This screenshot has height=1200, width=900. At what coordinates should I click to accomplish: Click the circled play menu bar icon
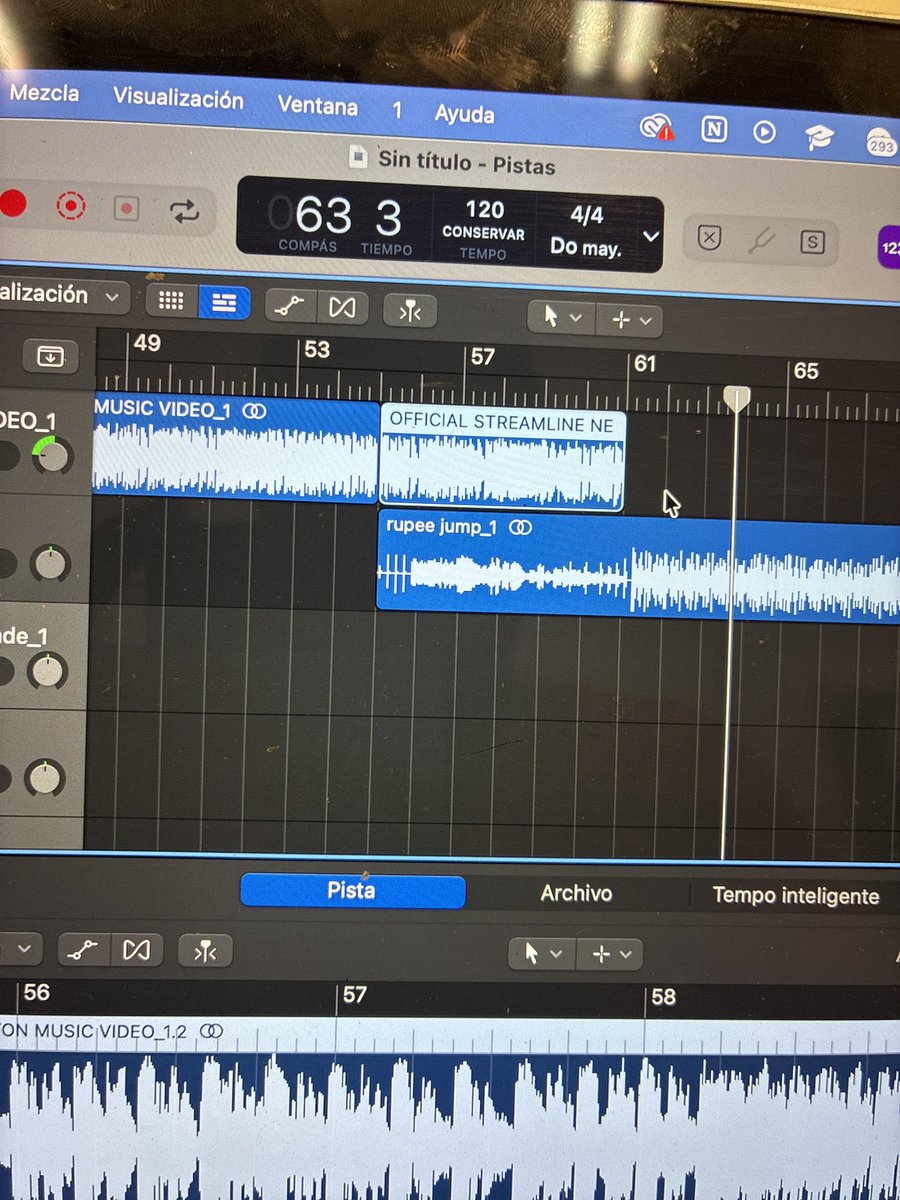tap(765, 131)
